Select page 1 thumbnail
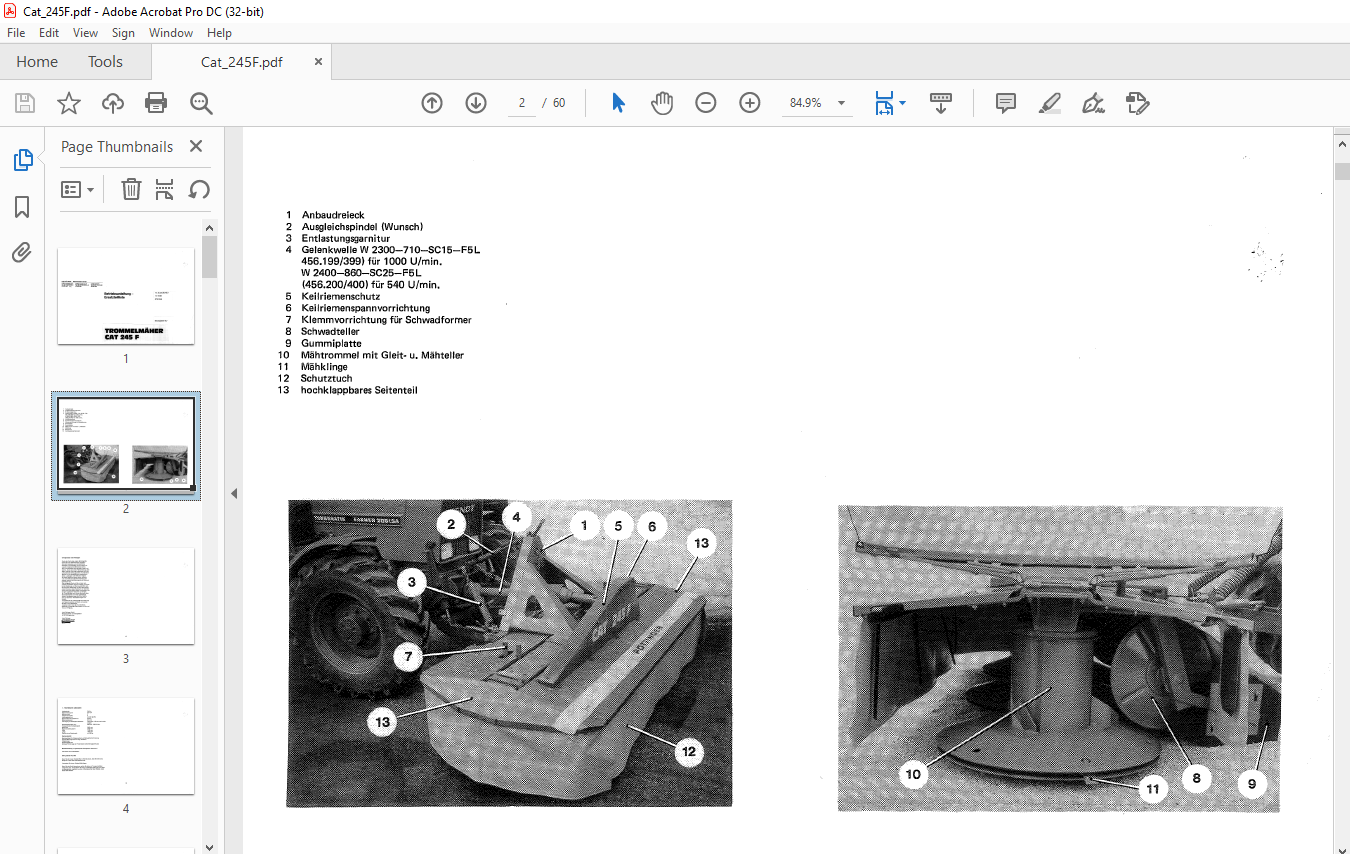Image resolution: width=1350 pixels, height=854 pixels. pos(126,296)
